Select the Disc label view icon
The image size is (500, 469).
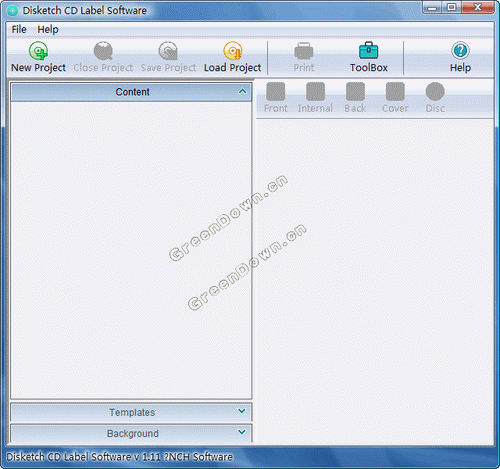[435, 91]
